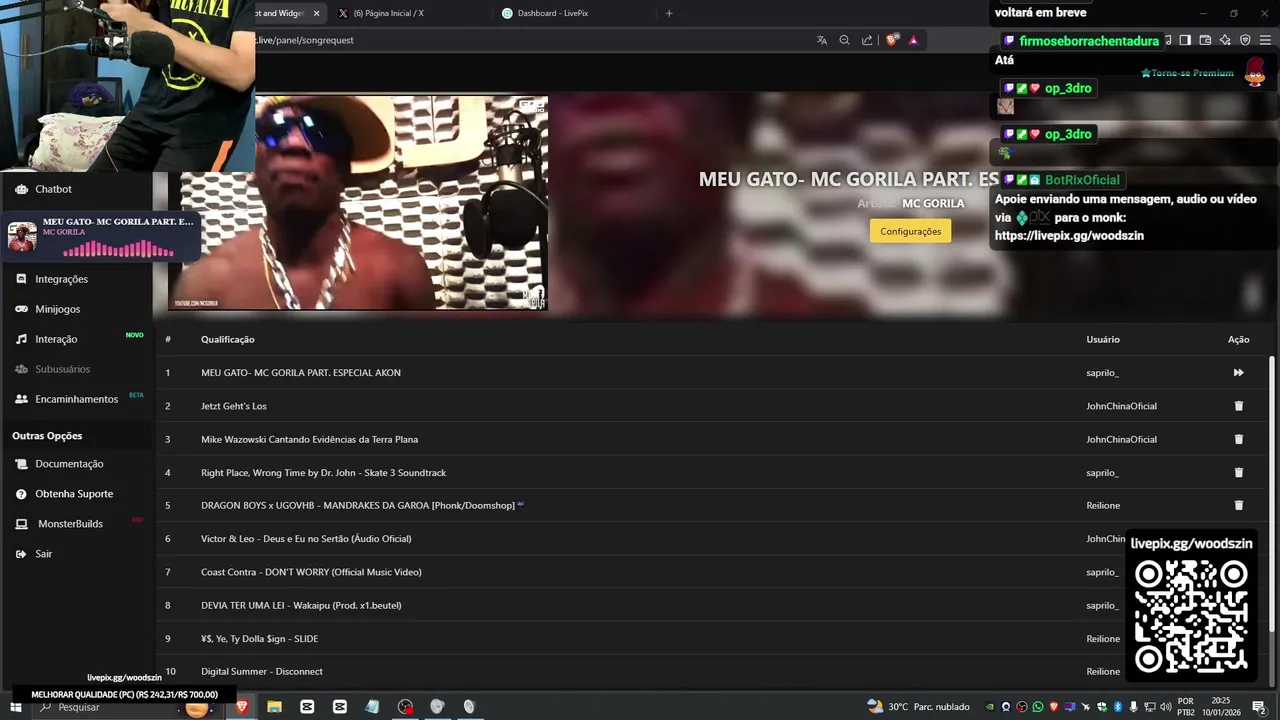Remove Right Place, Wrong Time request
1280x720 pixels.
click(x=1238, y=472)
